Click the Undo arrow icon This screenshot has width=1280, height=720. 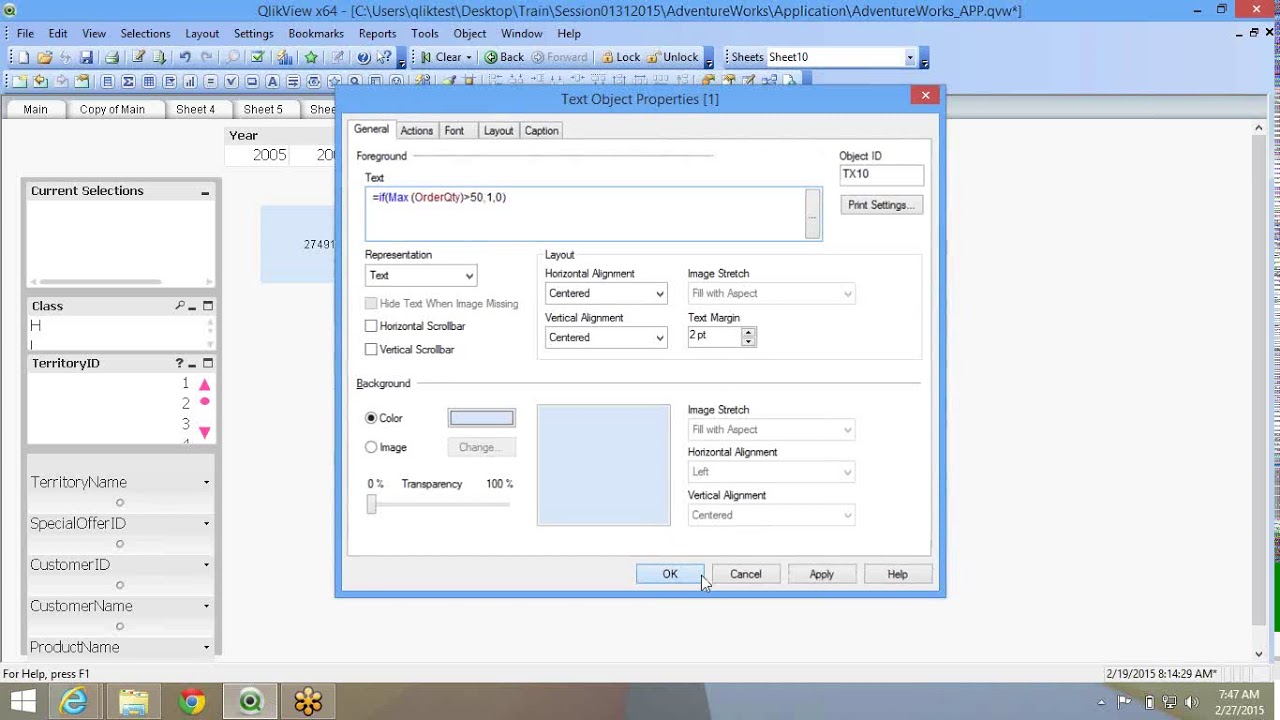tap(185, 57)
